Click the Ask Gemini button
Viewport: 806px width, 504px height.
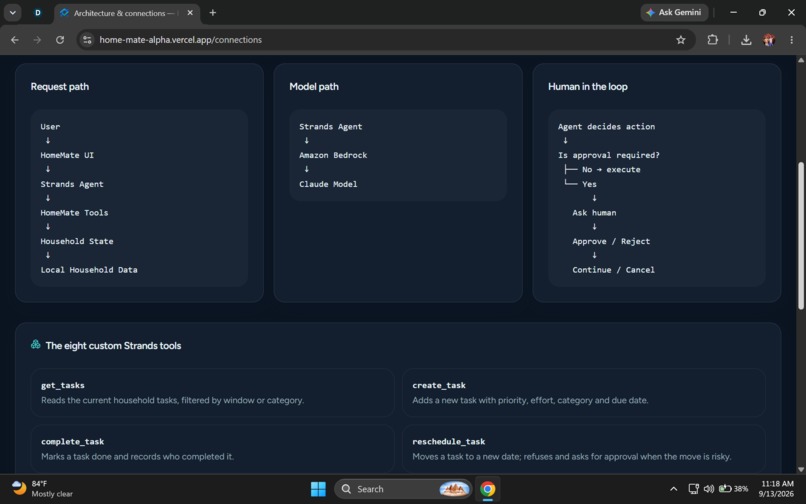[674, 12]
